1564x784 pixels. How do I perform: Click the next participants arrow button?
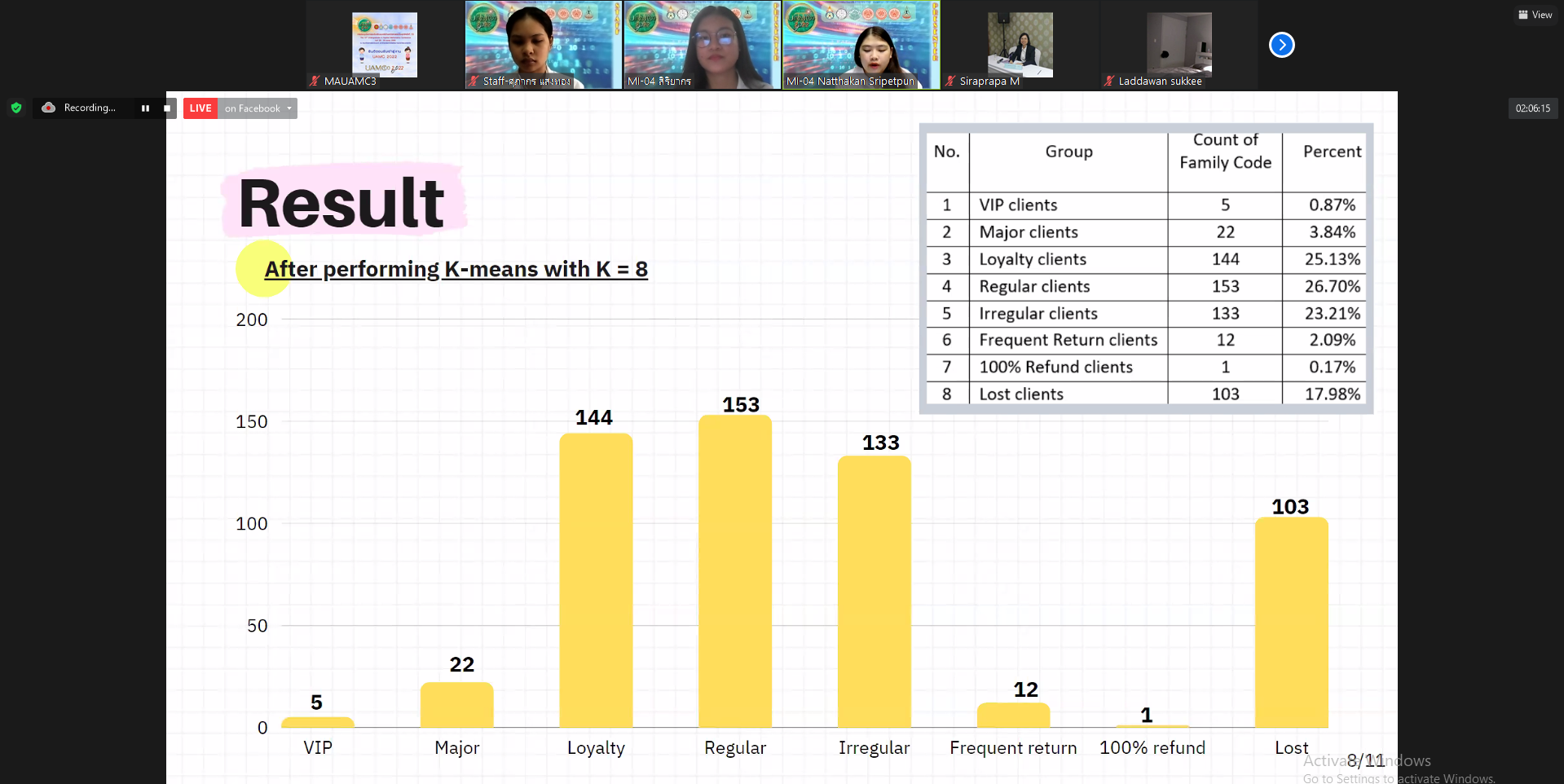pyautogui.click(x=1281, y=45)
